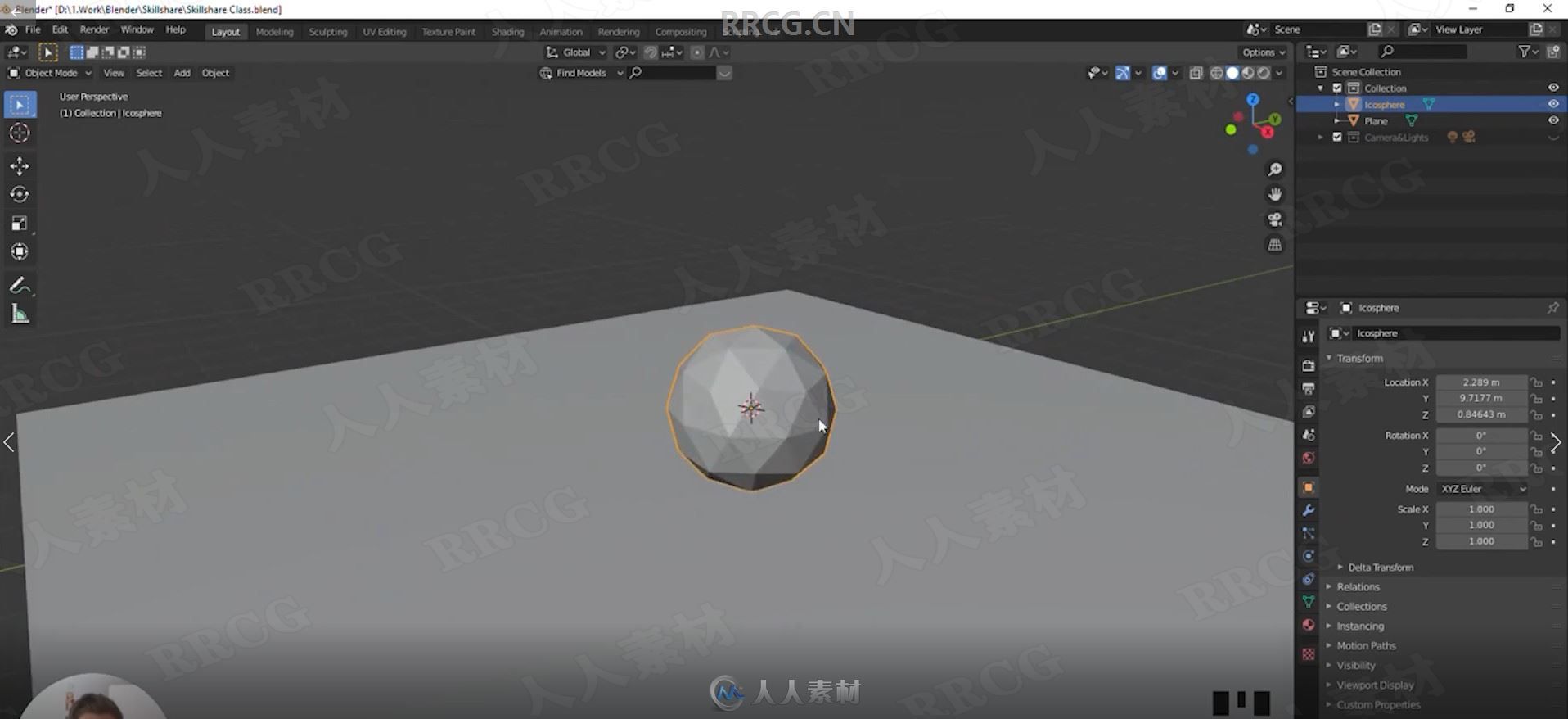Image resolution: width=1568 pixels, height=719 pixels.
Task: Expand the Collections panel
Action: pyautogui.click(x=1361, y=607)
